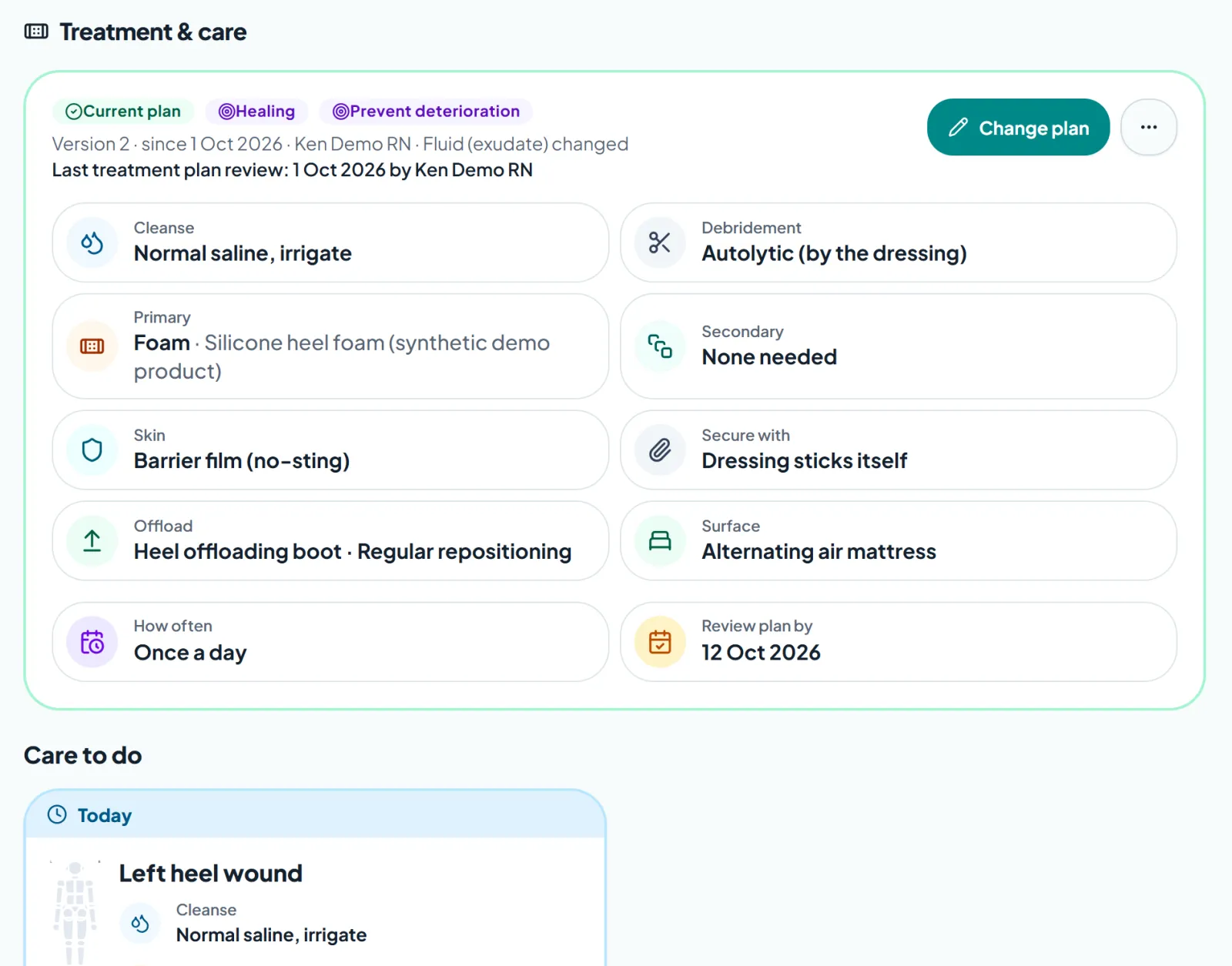Click the Treatment & care heading text
This screenshot has width=1232, height=966.
coord(153,32)
